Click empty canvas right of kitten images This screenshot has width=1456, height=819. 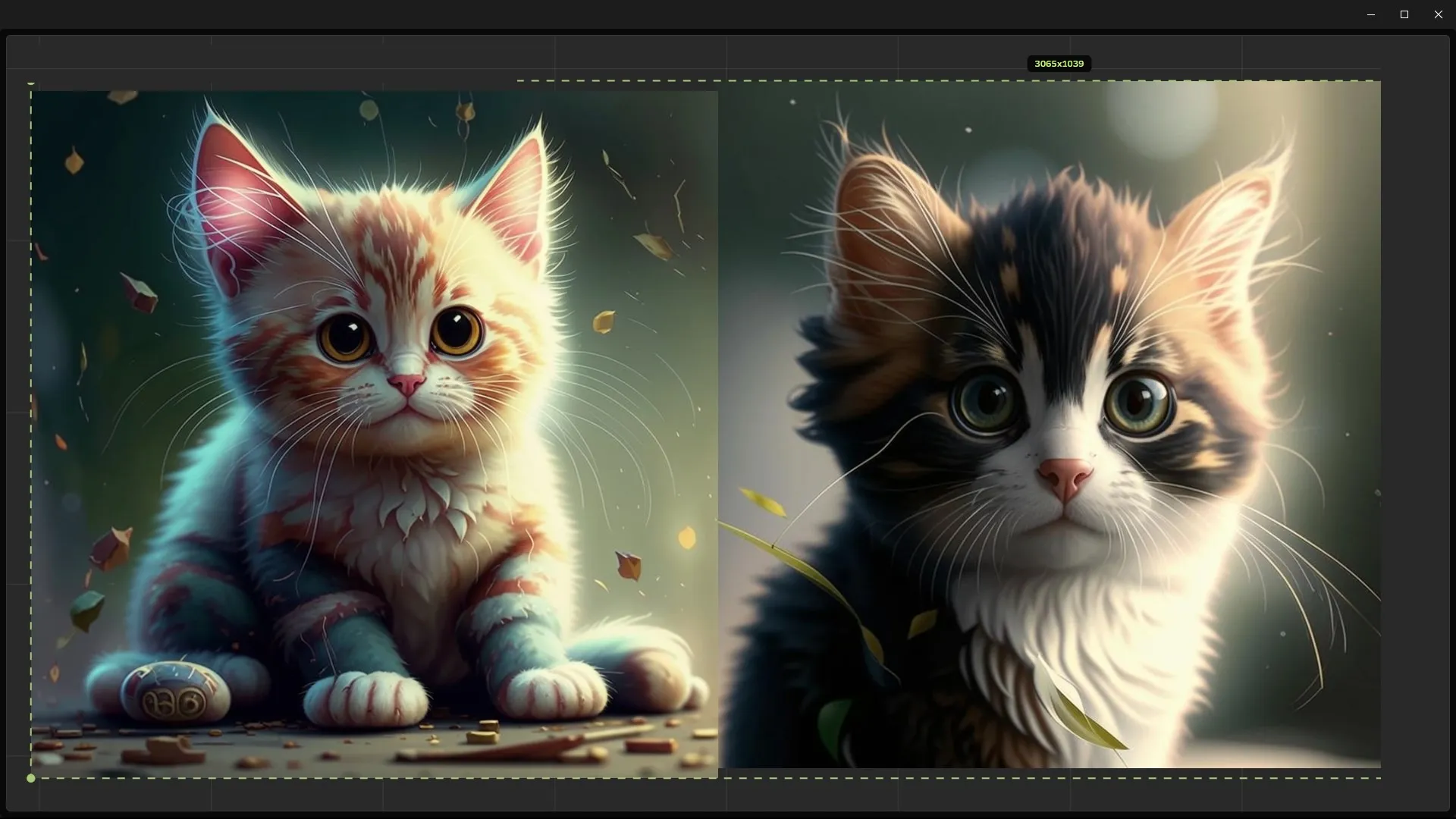(x=1414, y=425)
